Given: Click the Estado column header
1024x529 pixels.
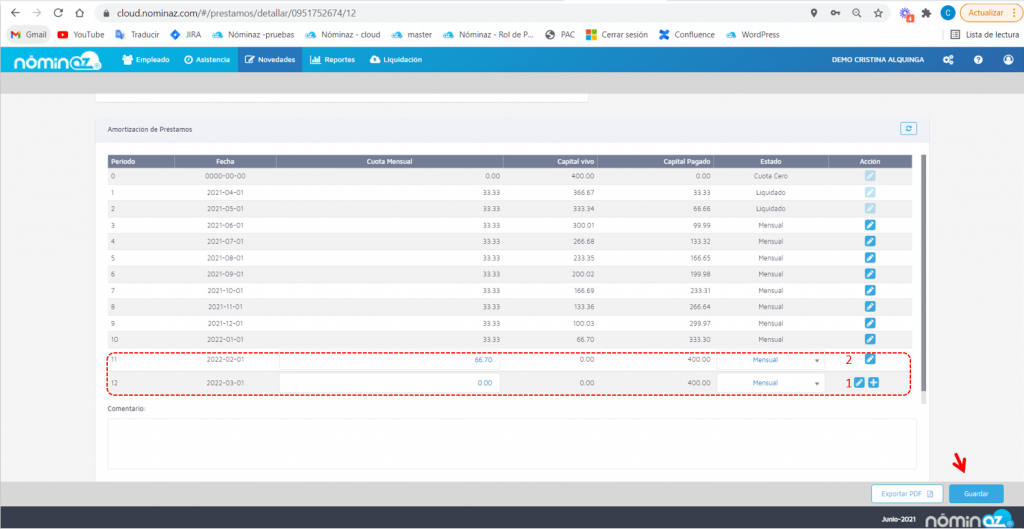Looking at the screenshot, I should pyautogui.click(x=771, y=161).
